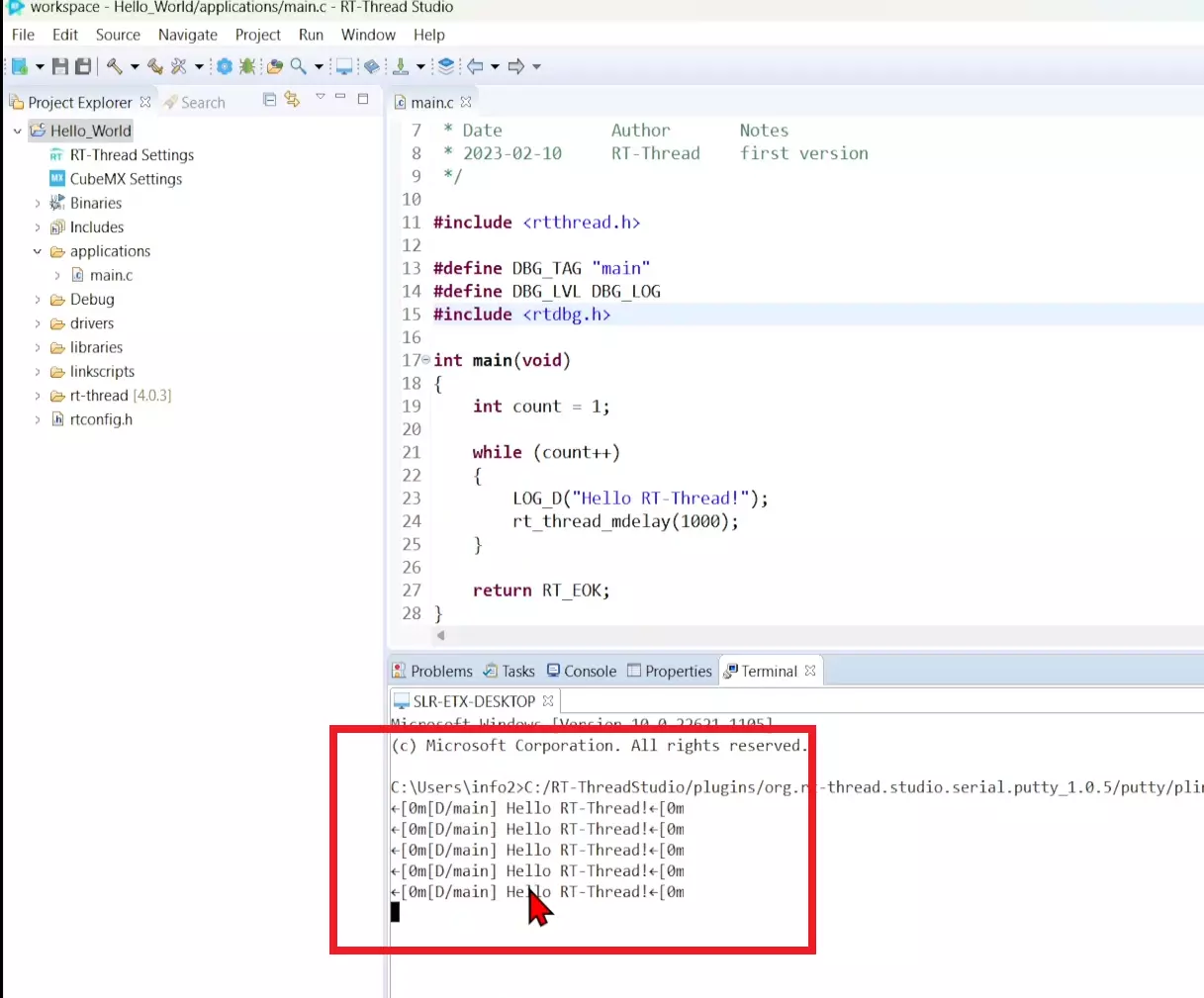Viewport: 1204px width, 998px height.
Task: Start debugging with green bug icon
Action: (247, 66)
